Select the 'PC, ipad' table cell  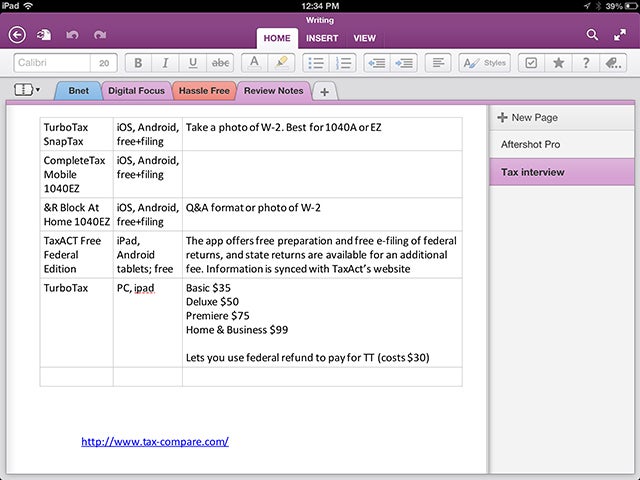pyautogui.click(x=148, y=322)
